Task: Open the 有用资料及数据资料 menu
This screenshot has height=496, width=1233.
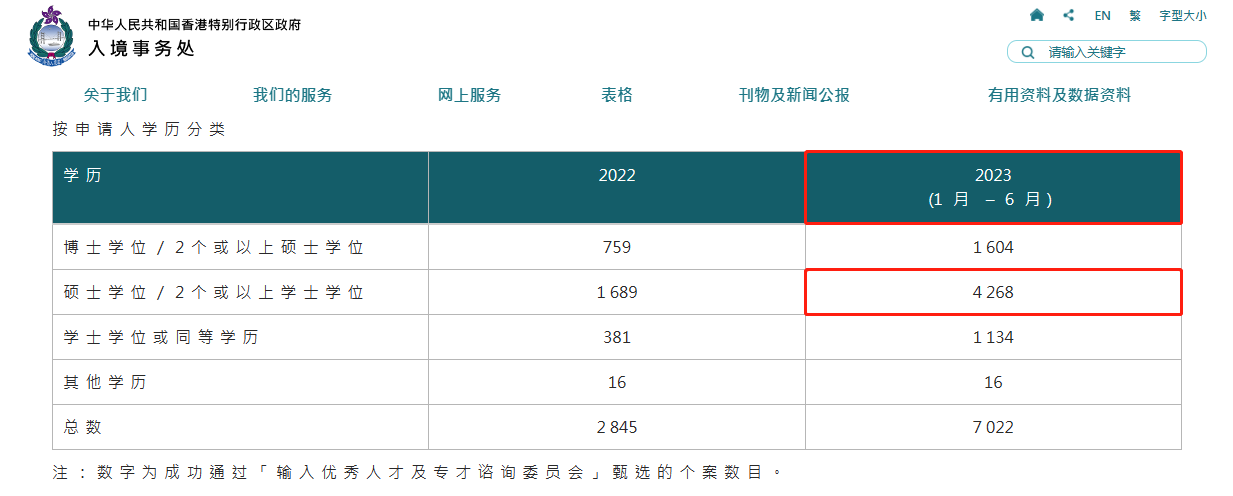Action: pyautogui.click(x=1060, y=95)
